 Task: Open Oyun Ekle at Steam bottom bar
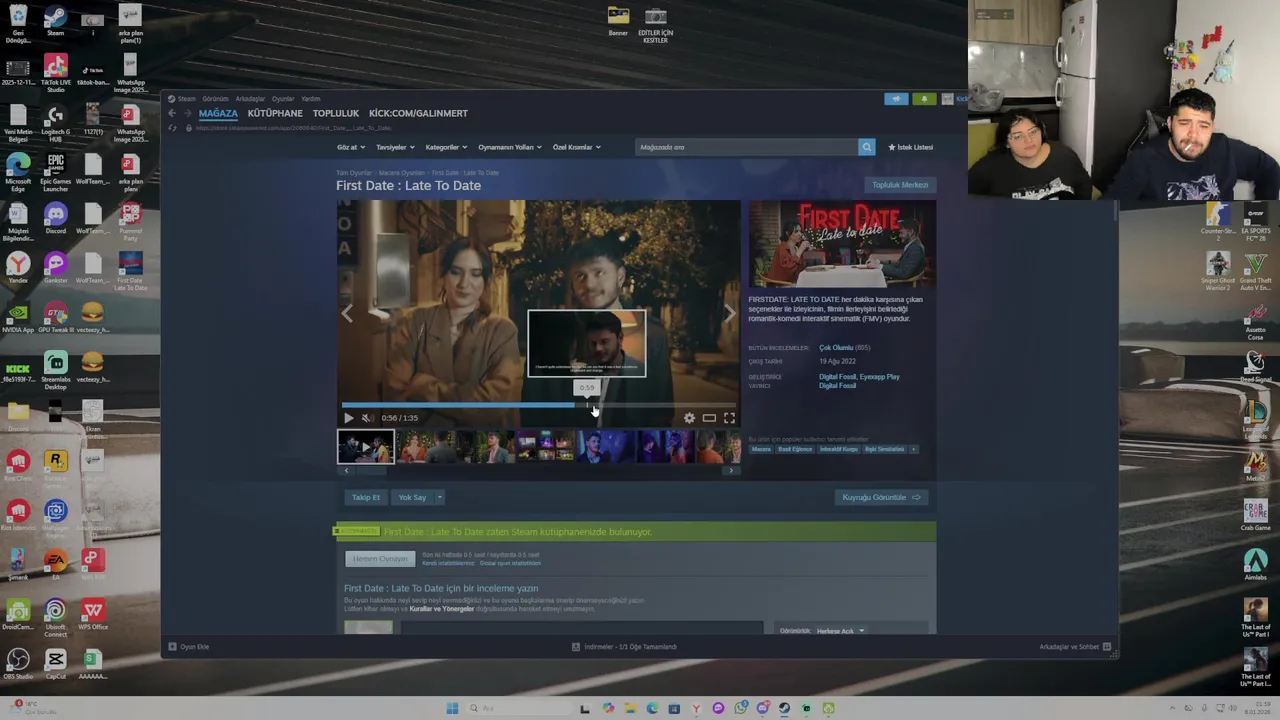(189, 647)
